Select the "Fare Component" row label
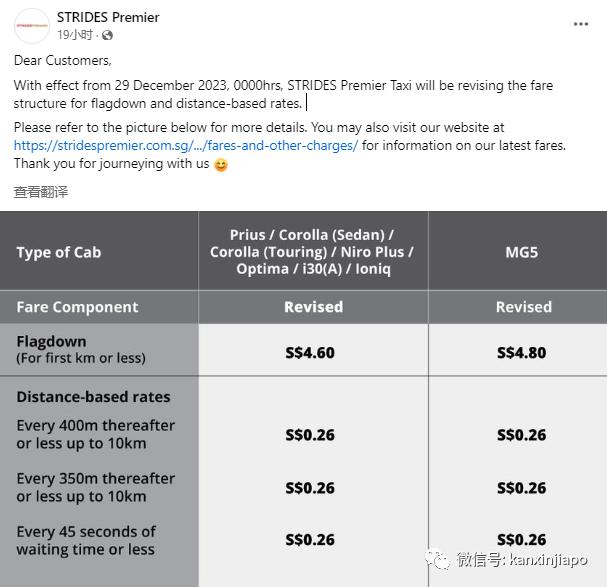 click(77, 307)
